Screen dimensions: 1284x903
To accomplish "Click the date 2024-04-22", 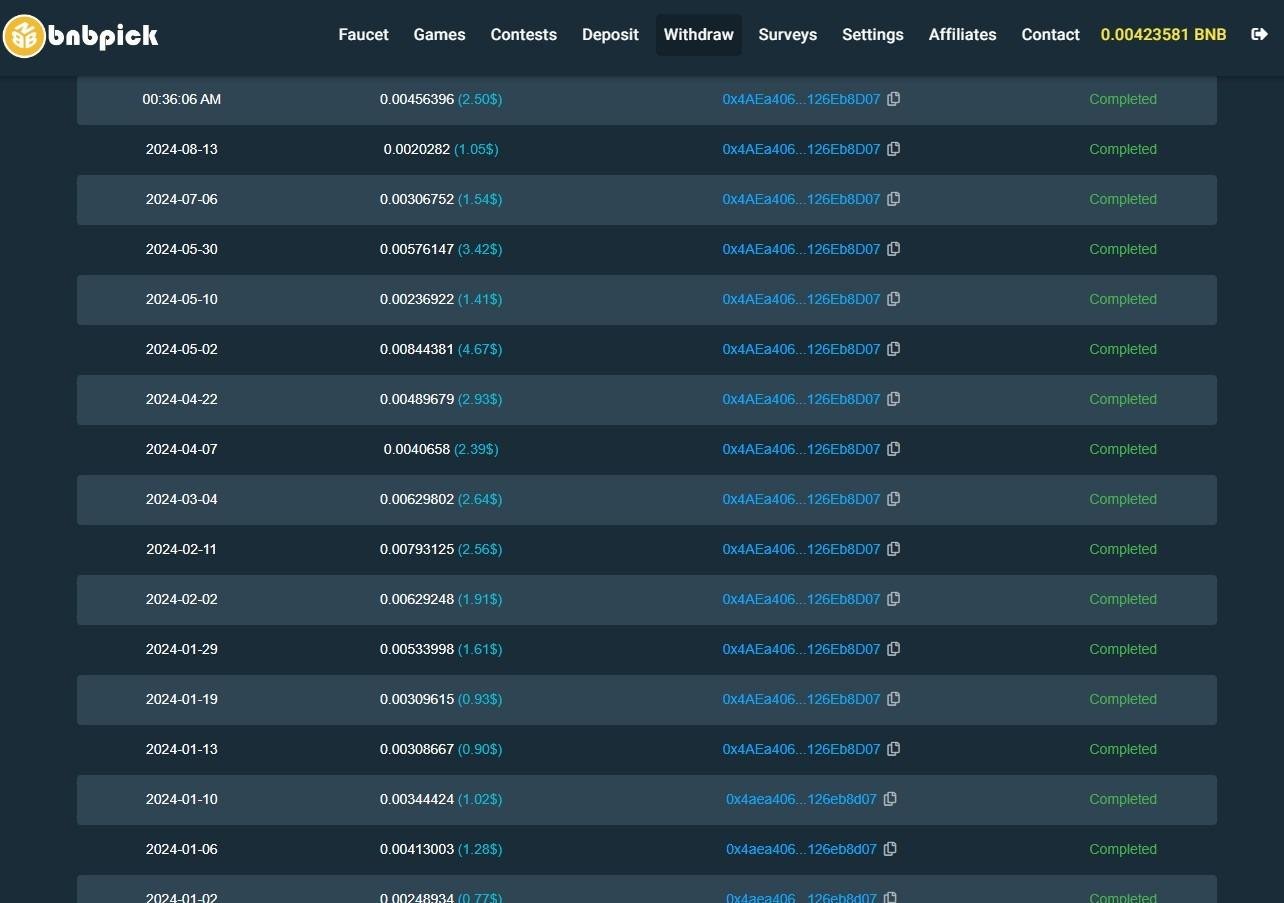I will click(x=182, y=399).
